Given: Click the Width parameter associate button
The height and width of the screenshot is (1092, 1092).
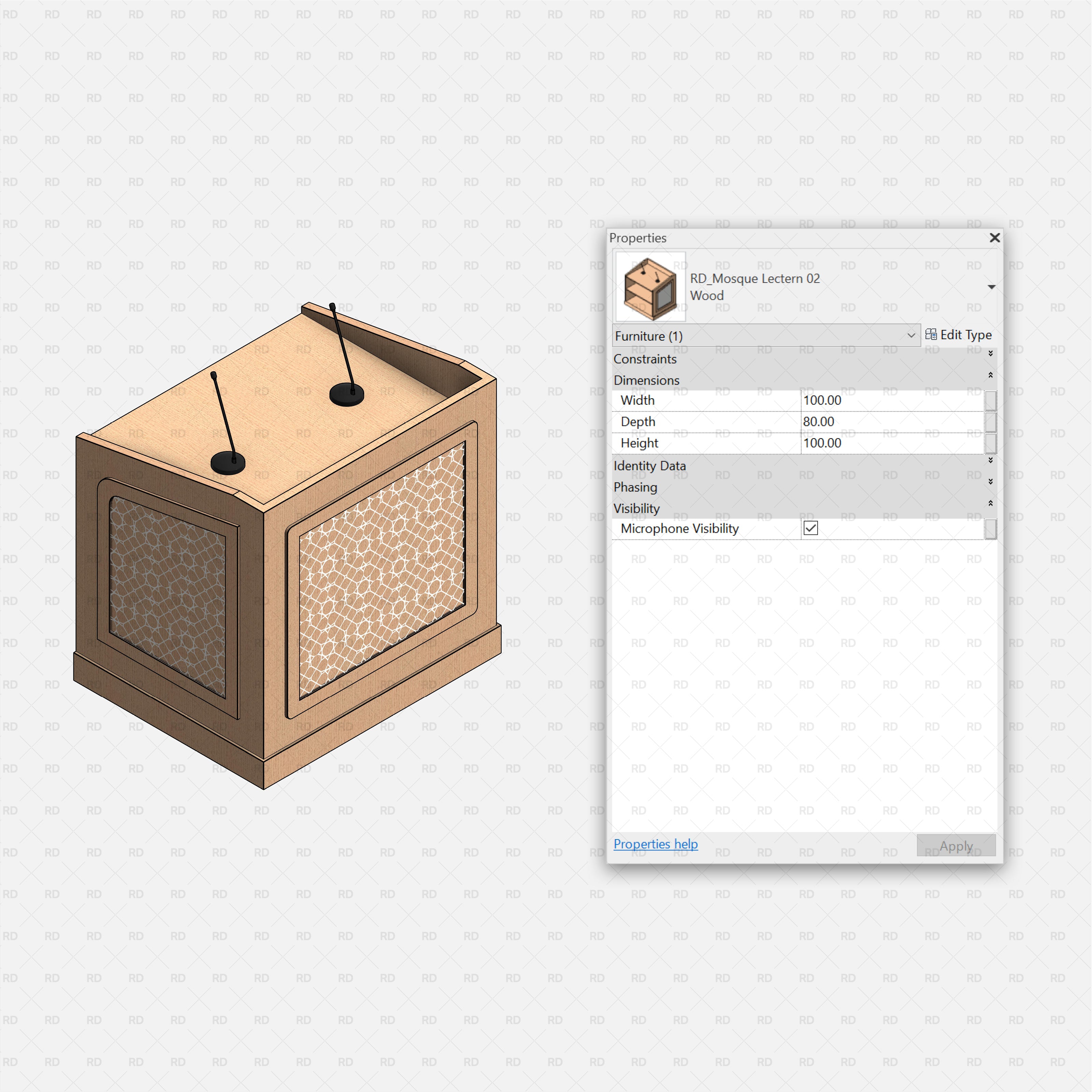Looking at the screenshot, I should coord(990,400).
